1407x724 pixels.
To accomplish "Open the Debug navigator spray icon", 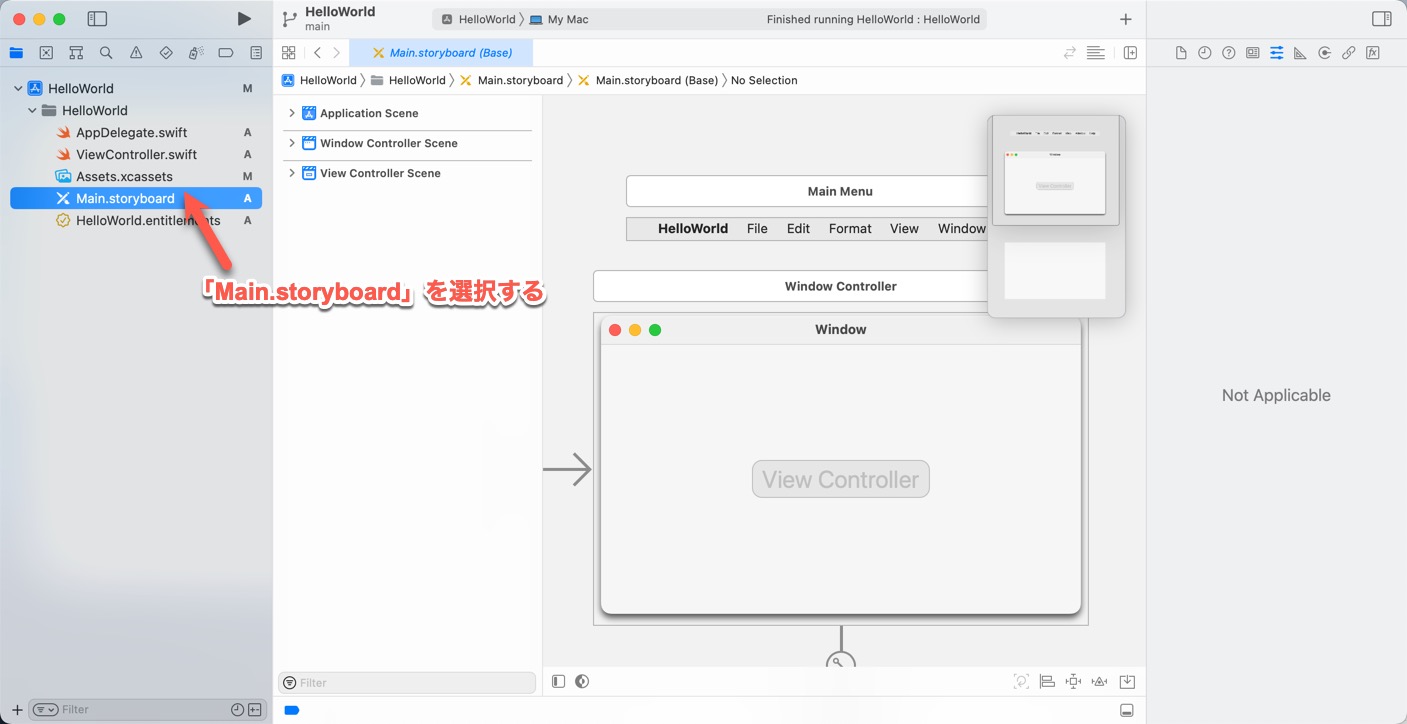I will (196, 53).
